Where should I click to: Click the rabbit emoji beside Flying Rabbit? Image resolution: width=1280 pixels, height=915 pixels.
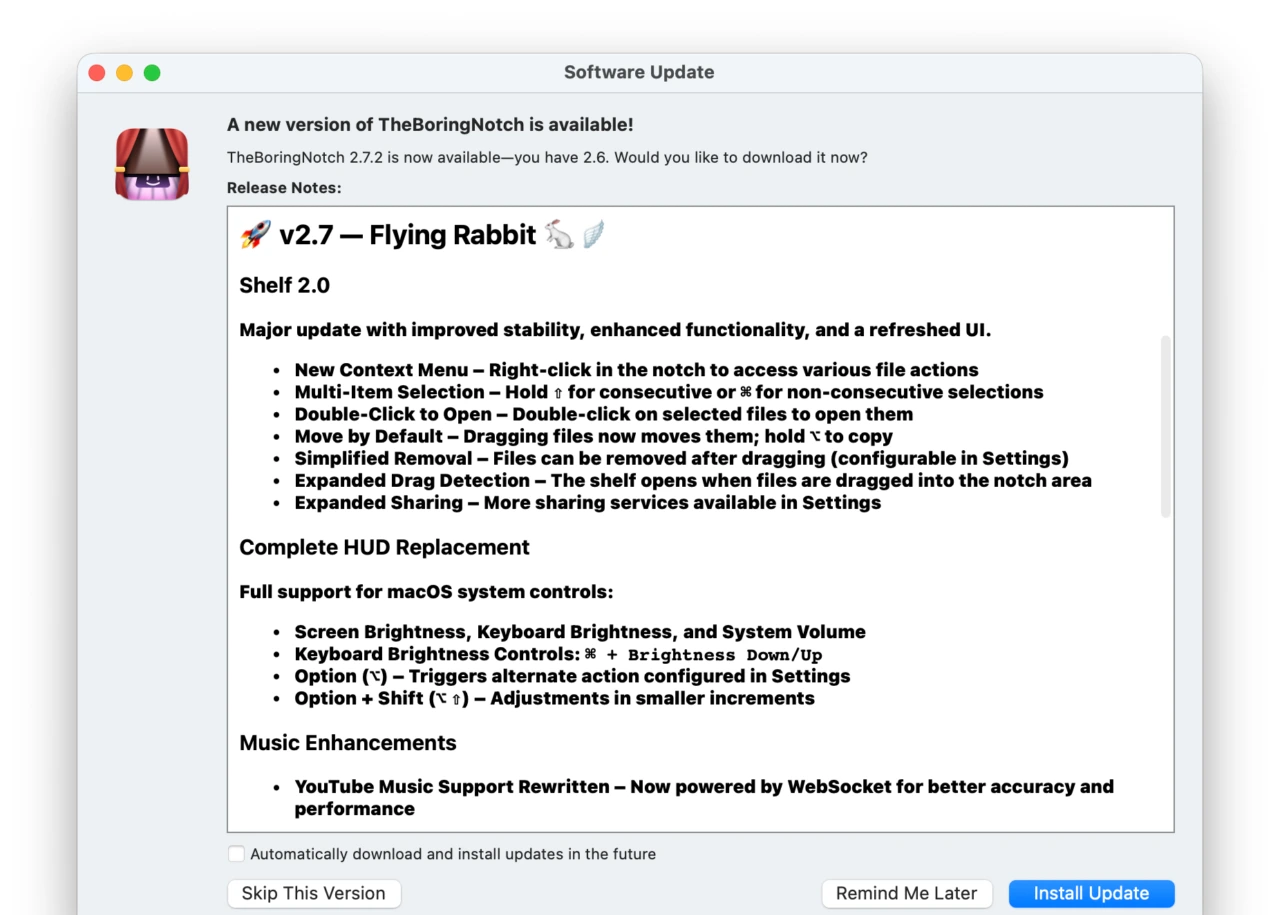point(559,235)
